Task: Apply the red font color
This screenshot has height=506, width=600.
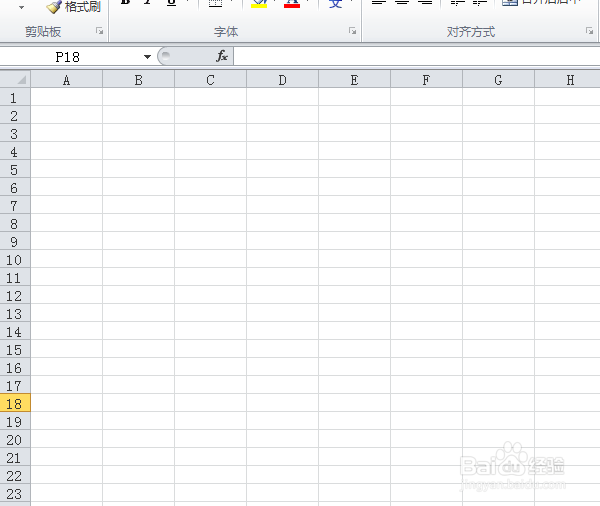Action: click(292, 4)
